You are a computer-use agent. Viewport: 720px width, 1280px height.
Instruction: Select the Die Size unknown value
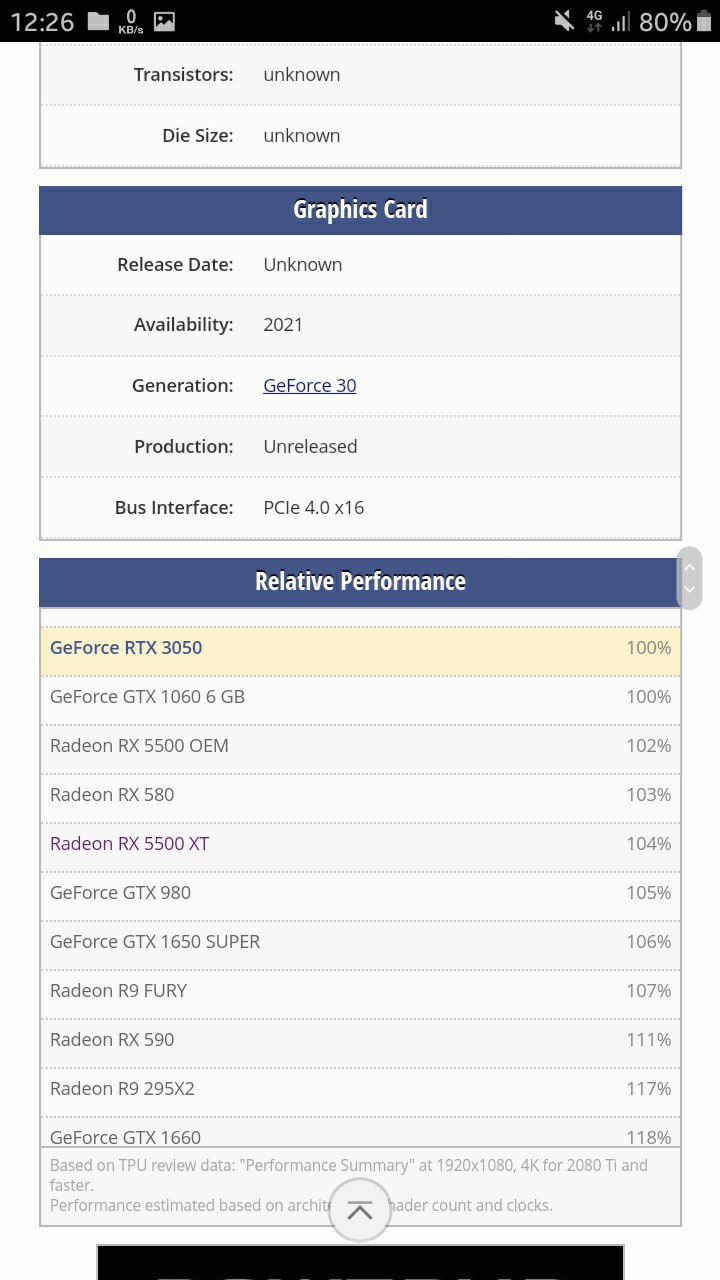(302, 135)
